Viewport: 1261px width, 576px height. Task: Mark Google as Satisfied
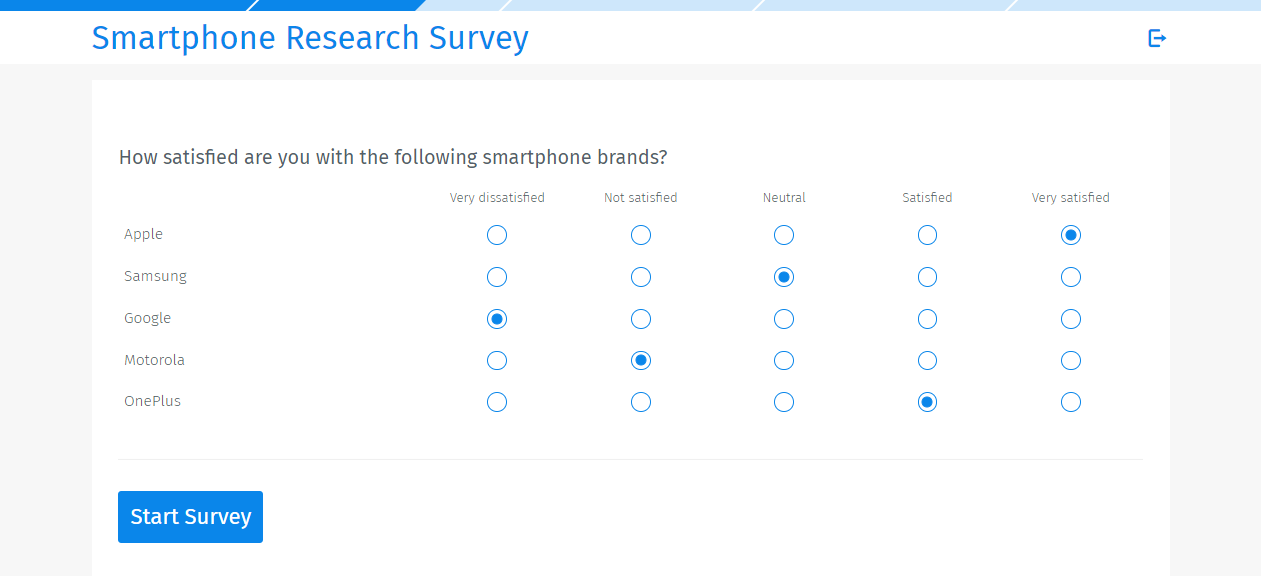pyautogui.click(x=927, y=318)
